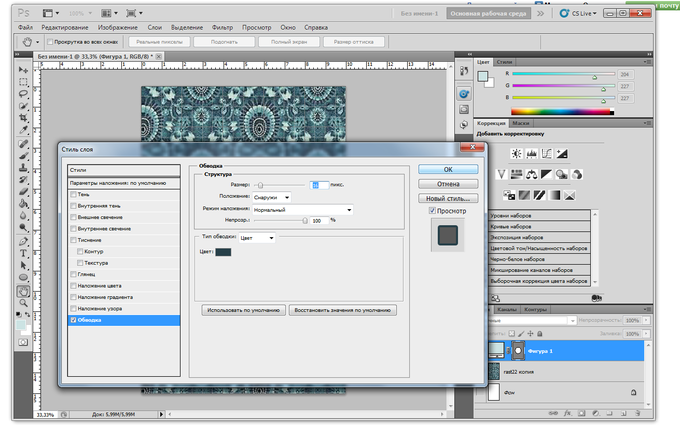Select the Crop tool
Image resolution: width=680 pixels, height=425 pixels.
23,118
